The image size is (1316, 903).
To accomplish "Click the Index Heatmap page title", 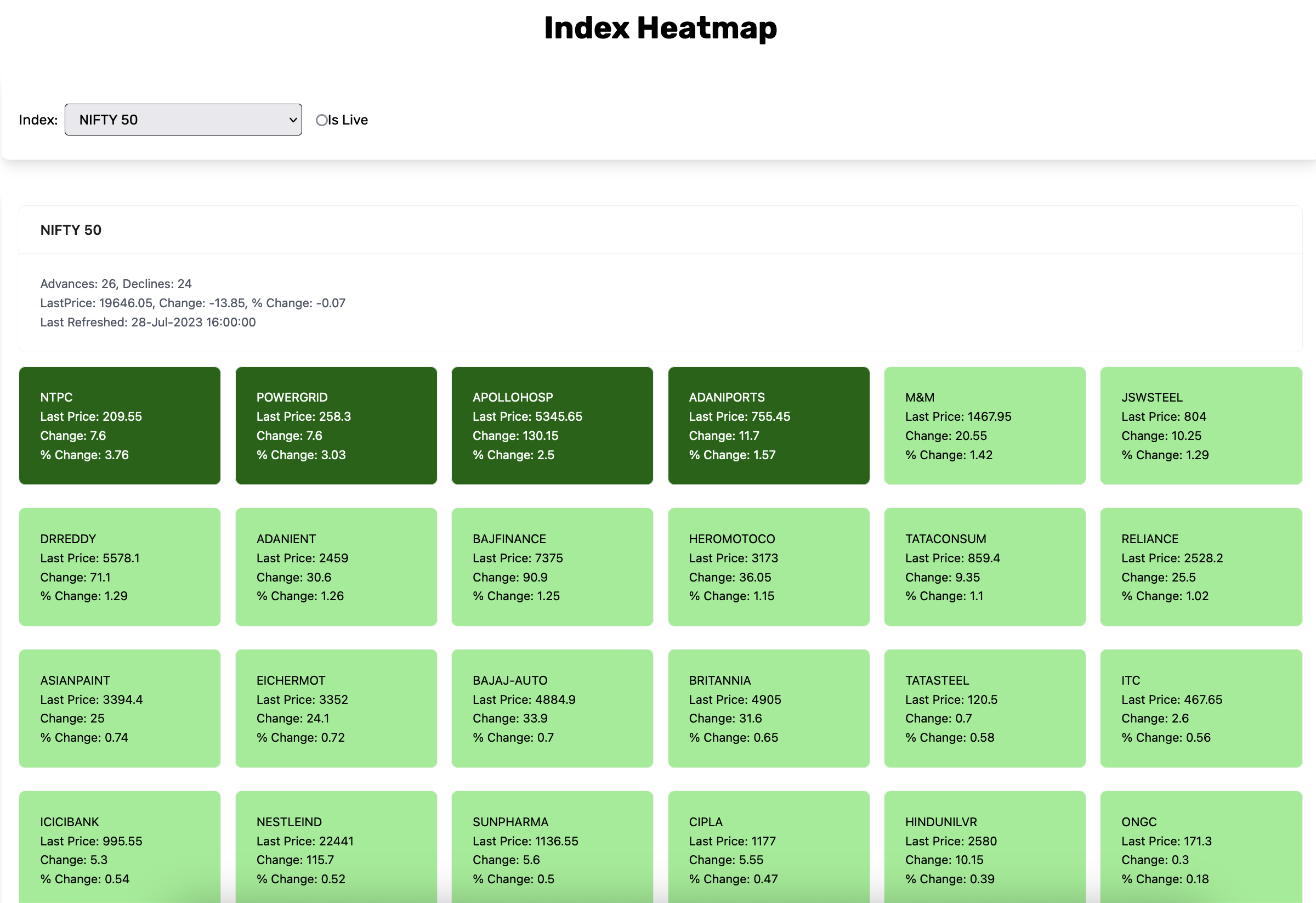I will (660, 27).
